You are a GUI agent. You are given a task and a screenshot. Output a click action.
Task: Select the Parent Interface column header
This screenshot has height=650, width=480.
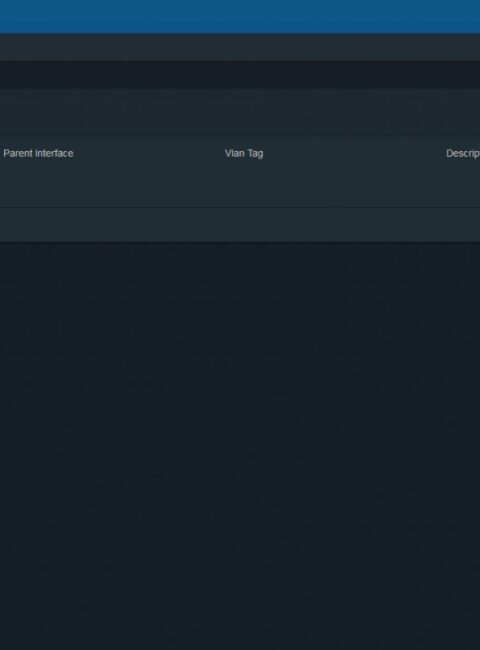(38, 153)
